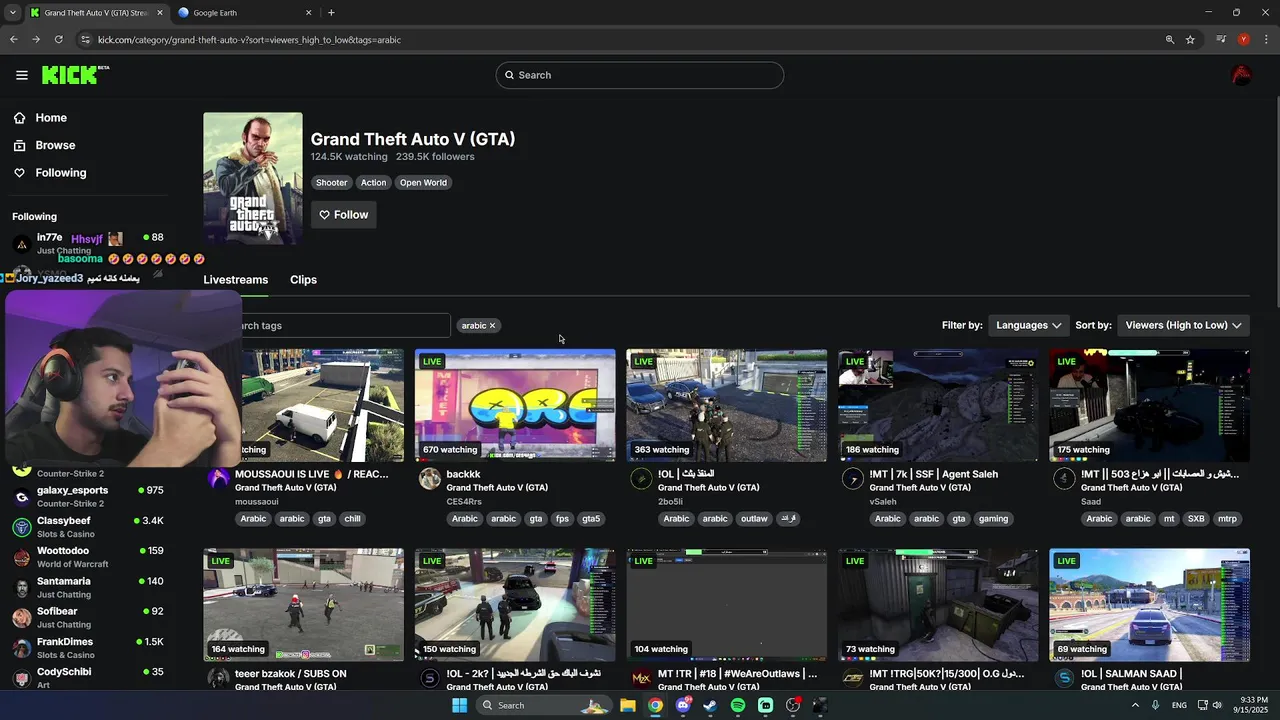Open the hamburger menu beside Kick logo

(22, 75)
